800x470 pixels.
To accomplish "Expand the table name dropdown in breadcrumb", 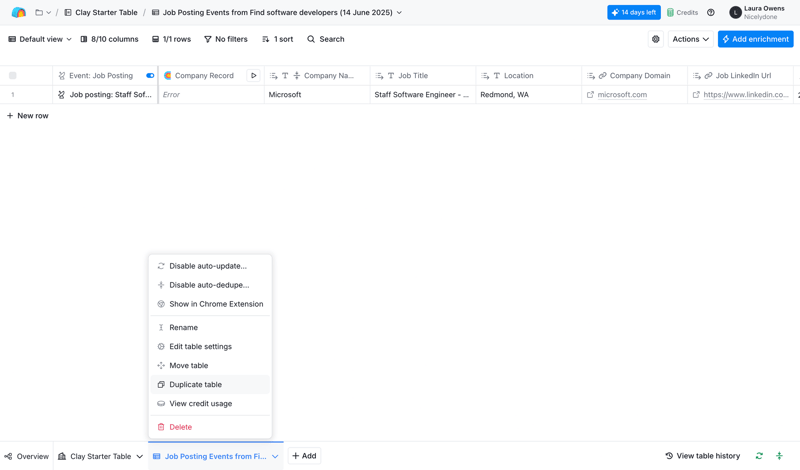I will [x=399, y=12].
